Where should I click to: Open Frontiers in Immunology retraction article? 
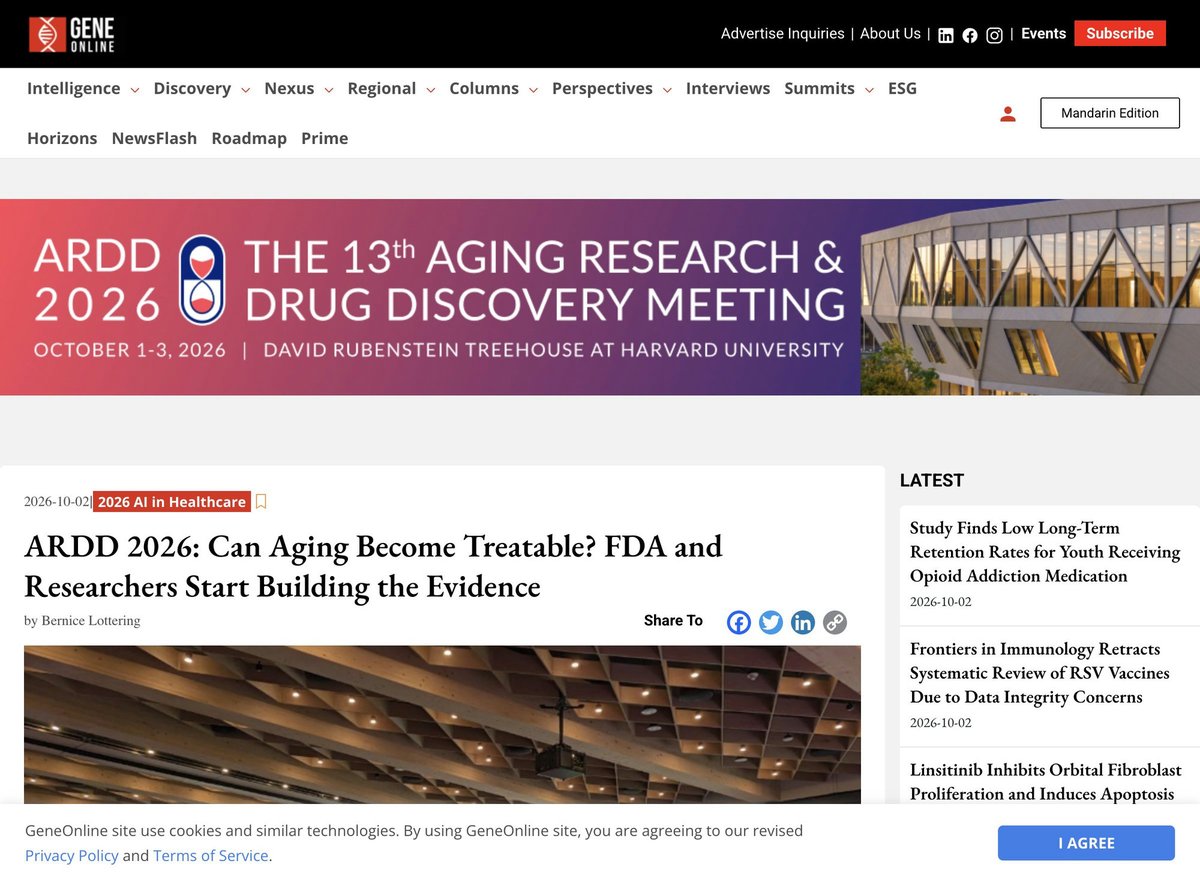pyautogui.click(x=1040, y=673)
